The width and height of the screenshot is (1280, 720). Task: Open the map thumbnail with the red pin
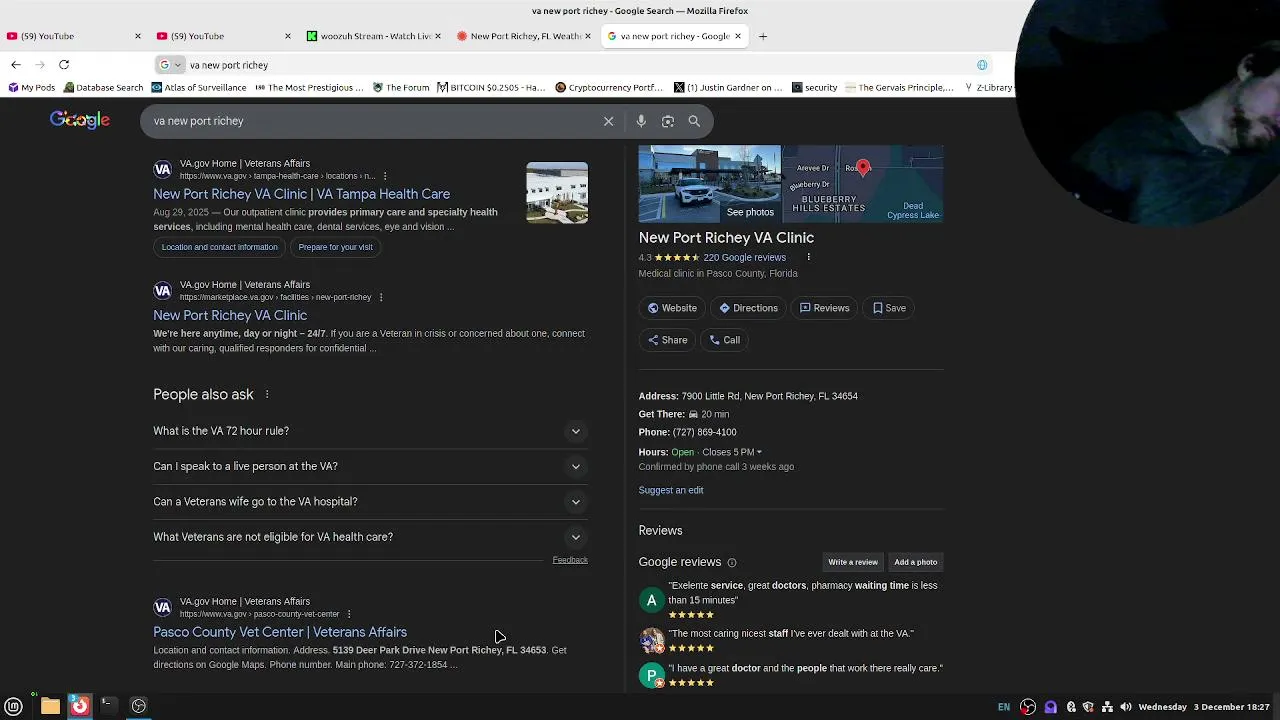pos(863,184)
